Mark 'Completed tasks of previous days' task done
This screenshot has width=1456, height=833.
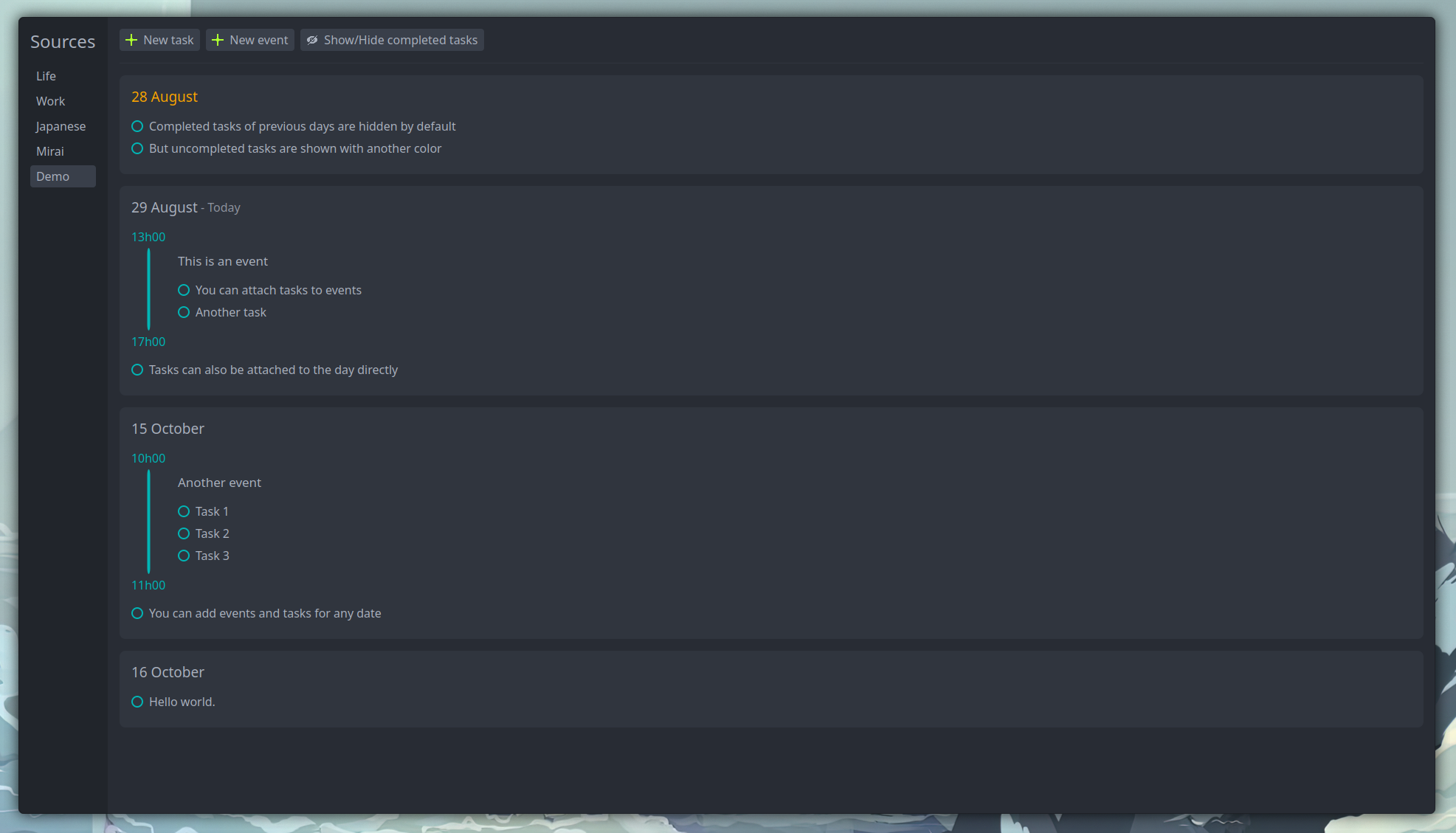coord(137,126)
